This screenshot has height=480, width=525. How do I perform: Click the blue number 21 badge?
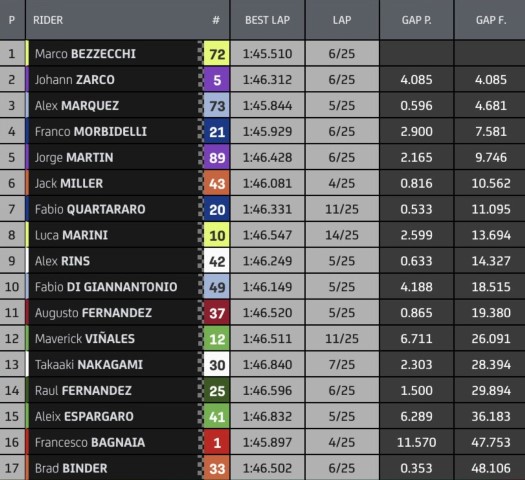pos(216,132)
